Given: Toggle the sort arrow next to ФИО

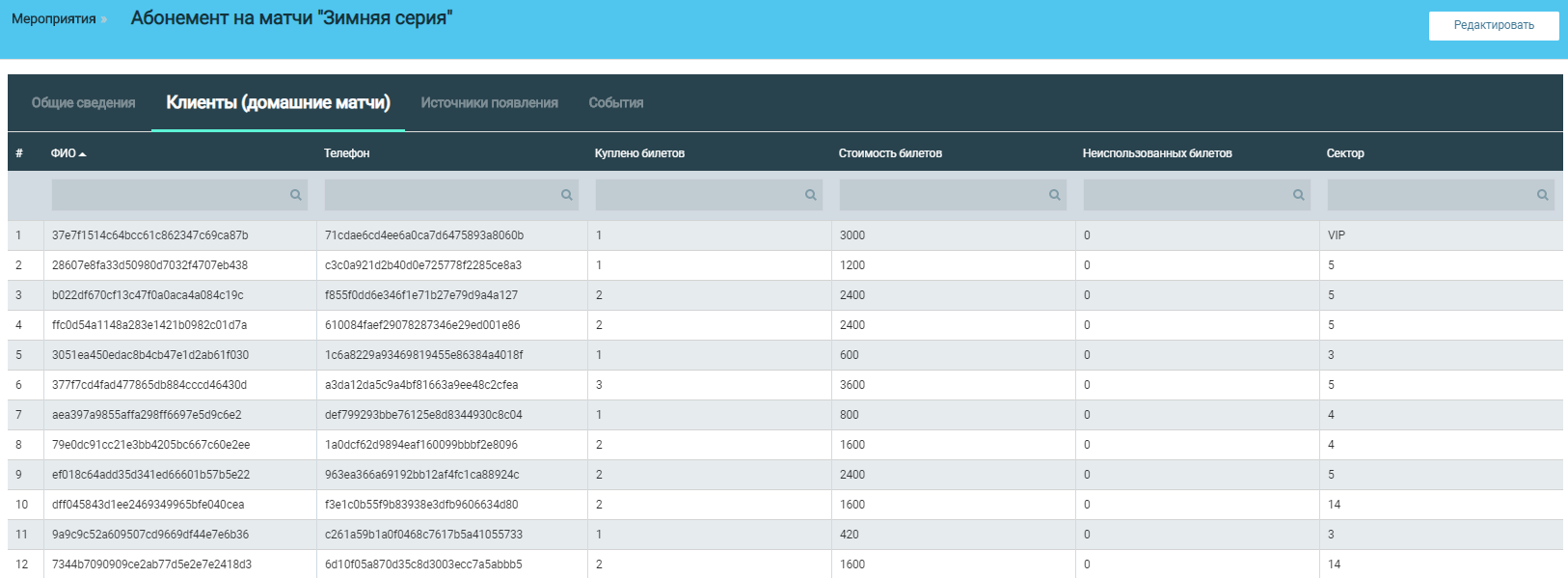Looking at the screenshot, I should click(83, 154).
